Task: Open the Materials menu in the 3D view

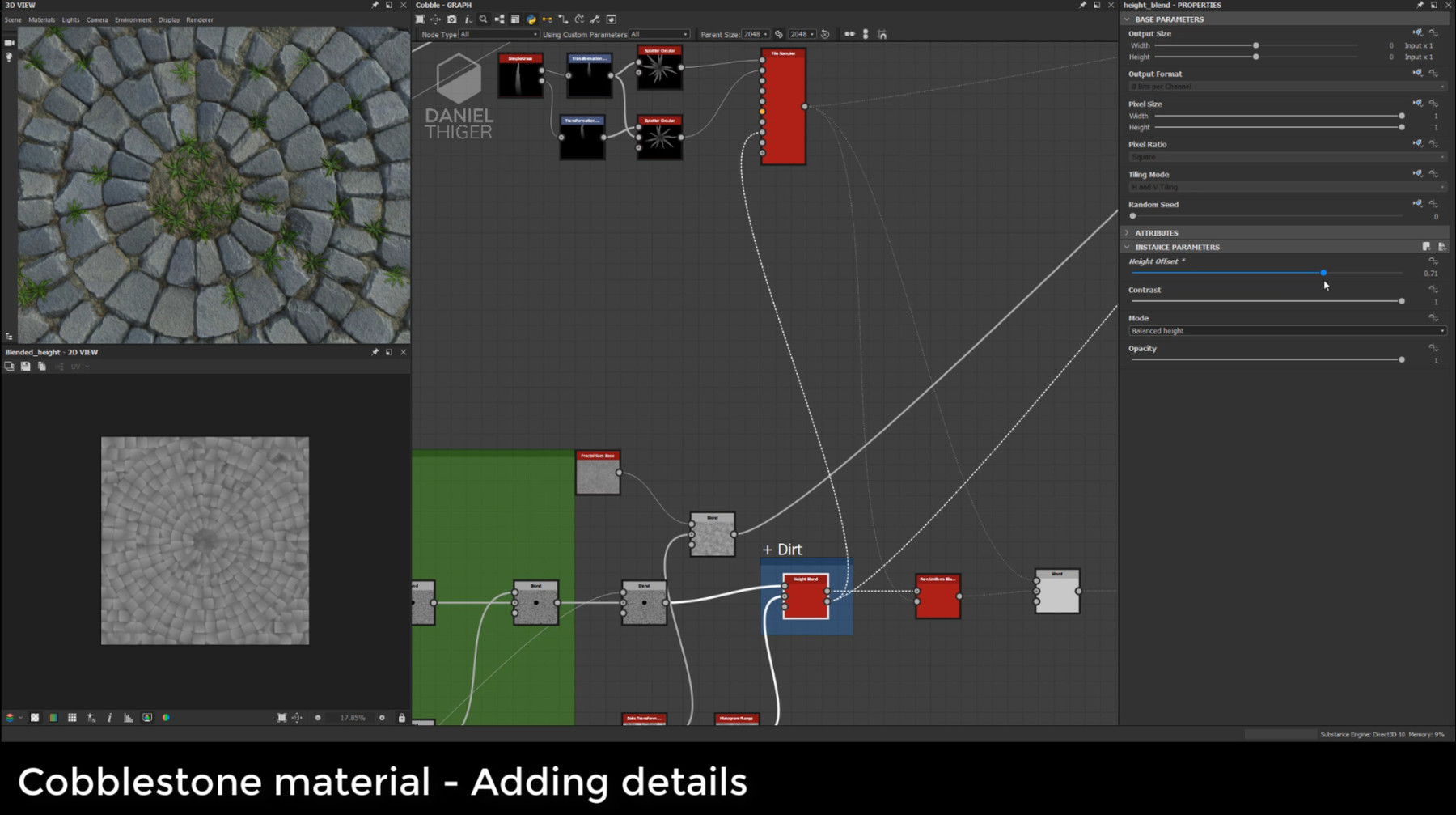Action: pyautogui.click(x=41, y=19)
